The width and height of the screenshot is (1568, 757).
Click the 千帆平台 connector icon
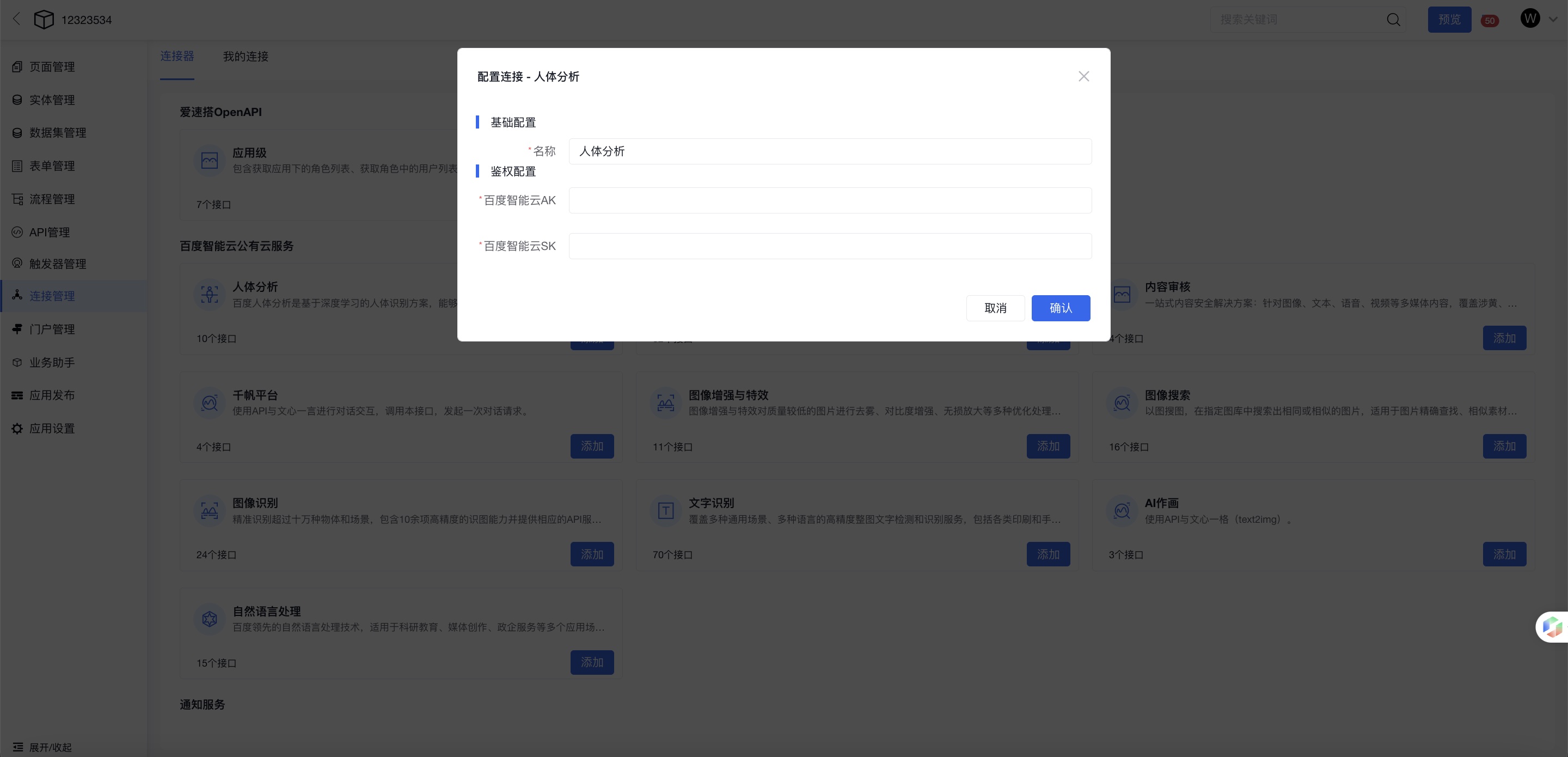tap(210, 403)
